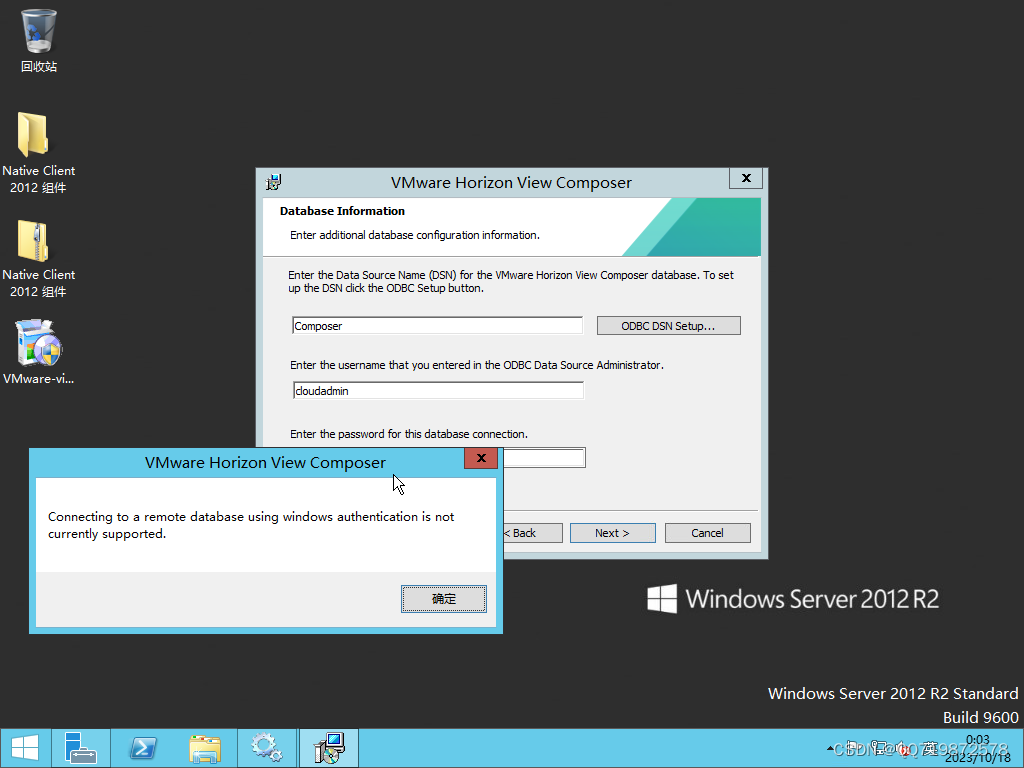Click the installer icon in Composer title bar
This screenshot has height=768, width=1024.
point(274,182)
